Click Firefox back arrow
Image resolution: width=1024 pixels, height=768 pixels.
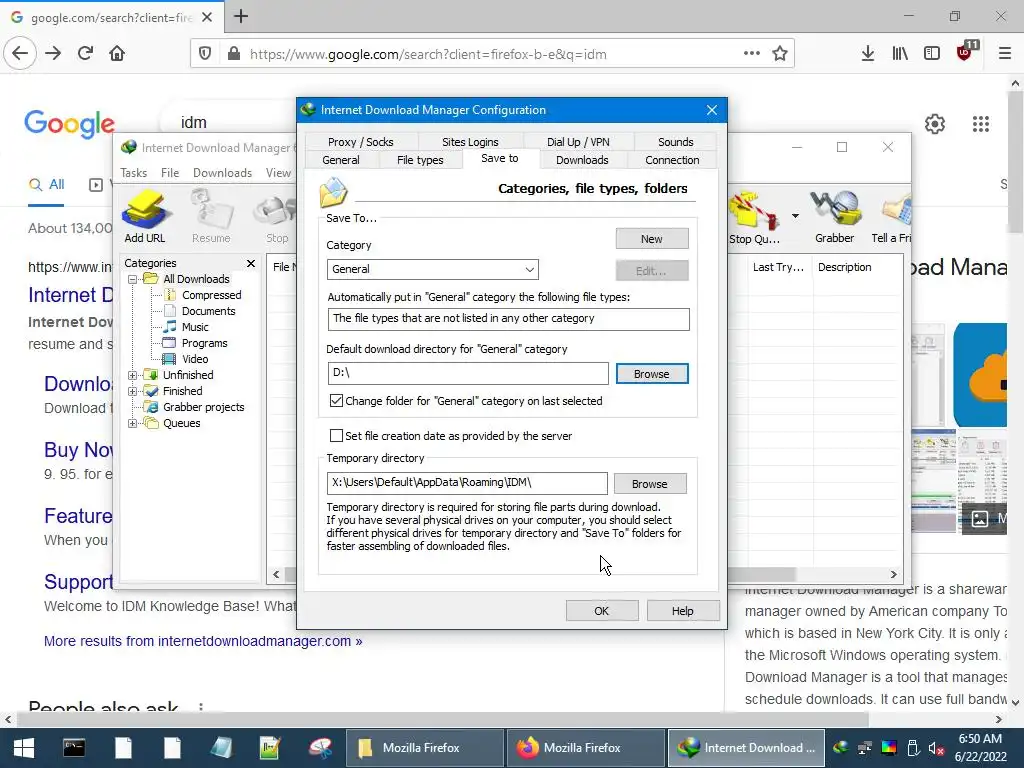pyautogui.click(x=20, y=54)
